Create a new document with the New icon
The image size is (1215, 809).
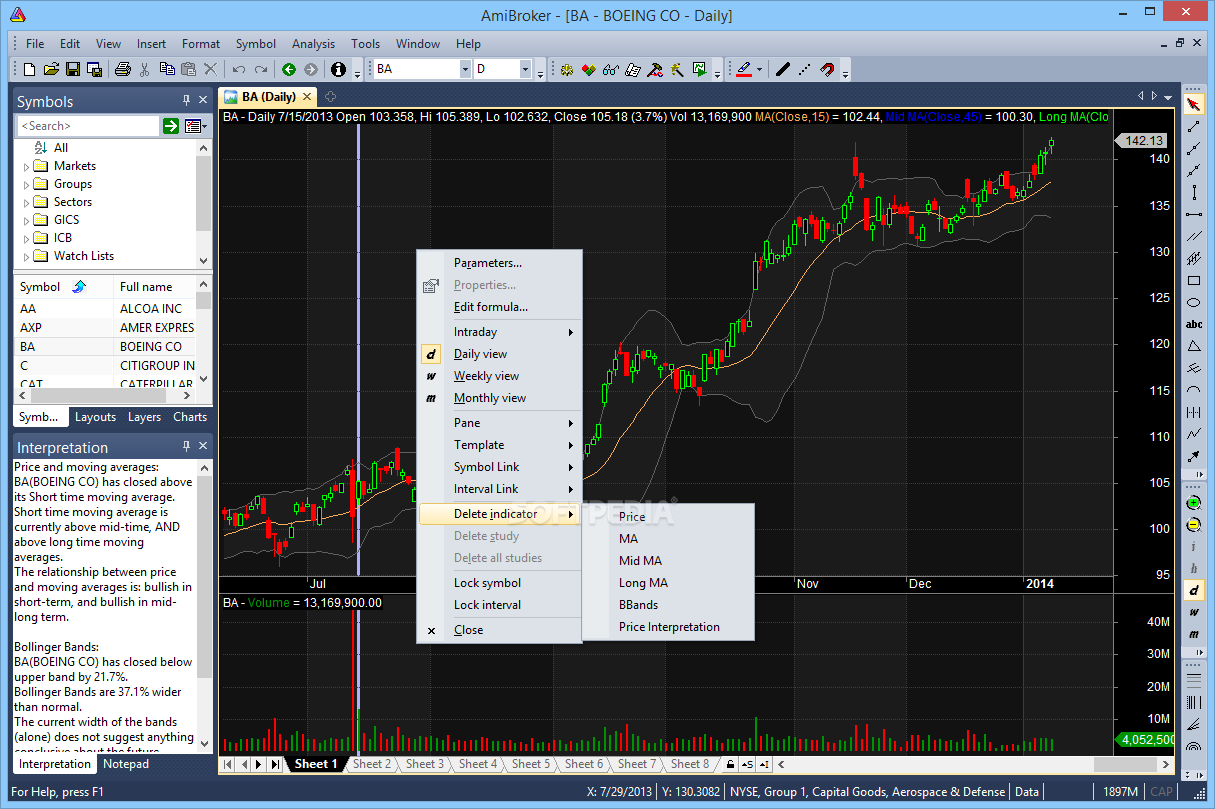coord(29,69)
